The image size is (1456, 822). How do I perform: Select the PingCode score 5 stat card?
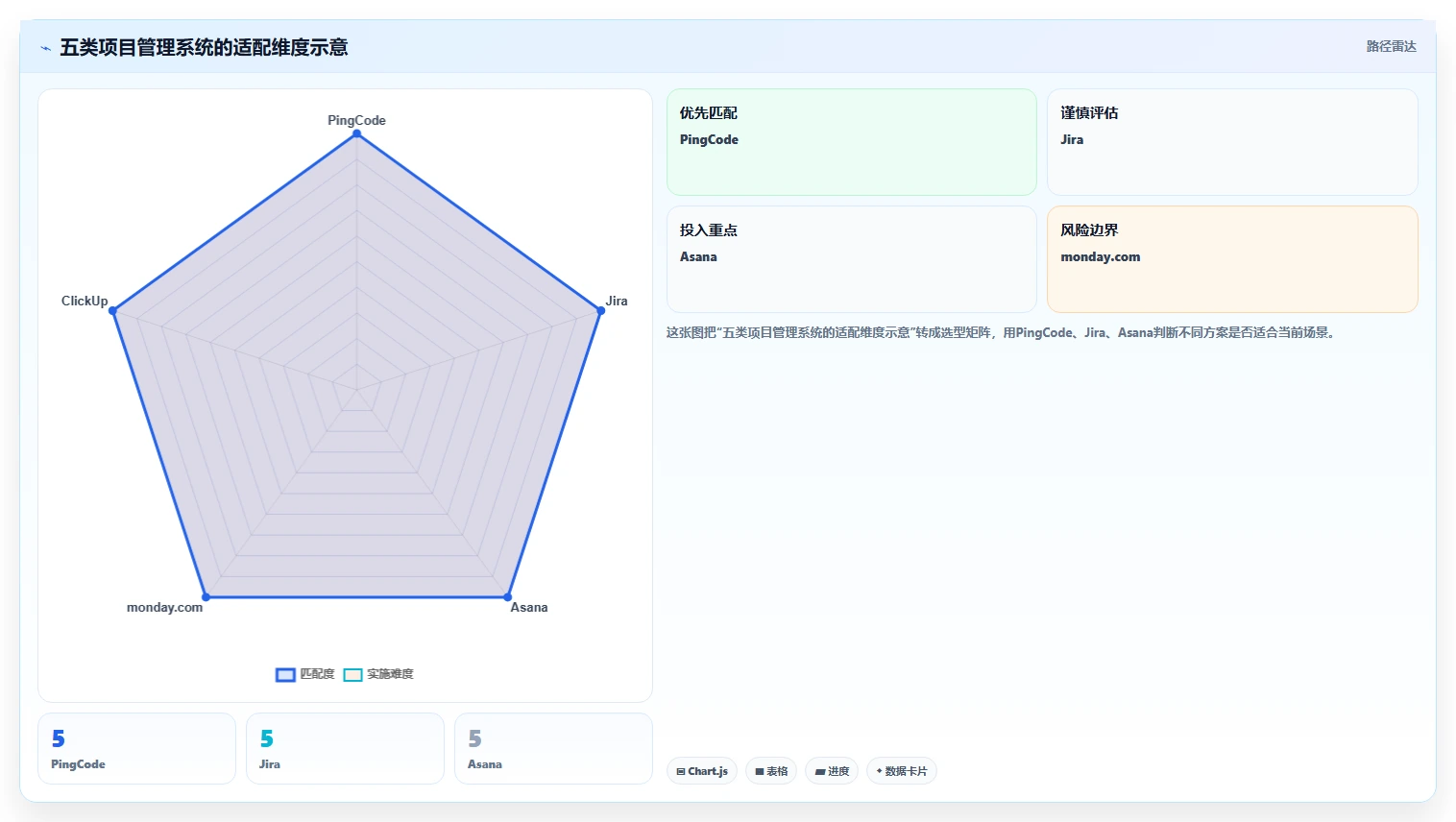pyautogui.click(x=136, y=748)
